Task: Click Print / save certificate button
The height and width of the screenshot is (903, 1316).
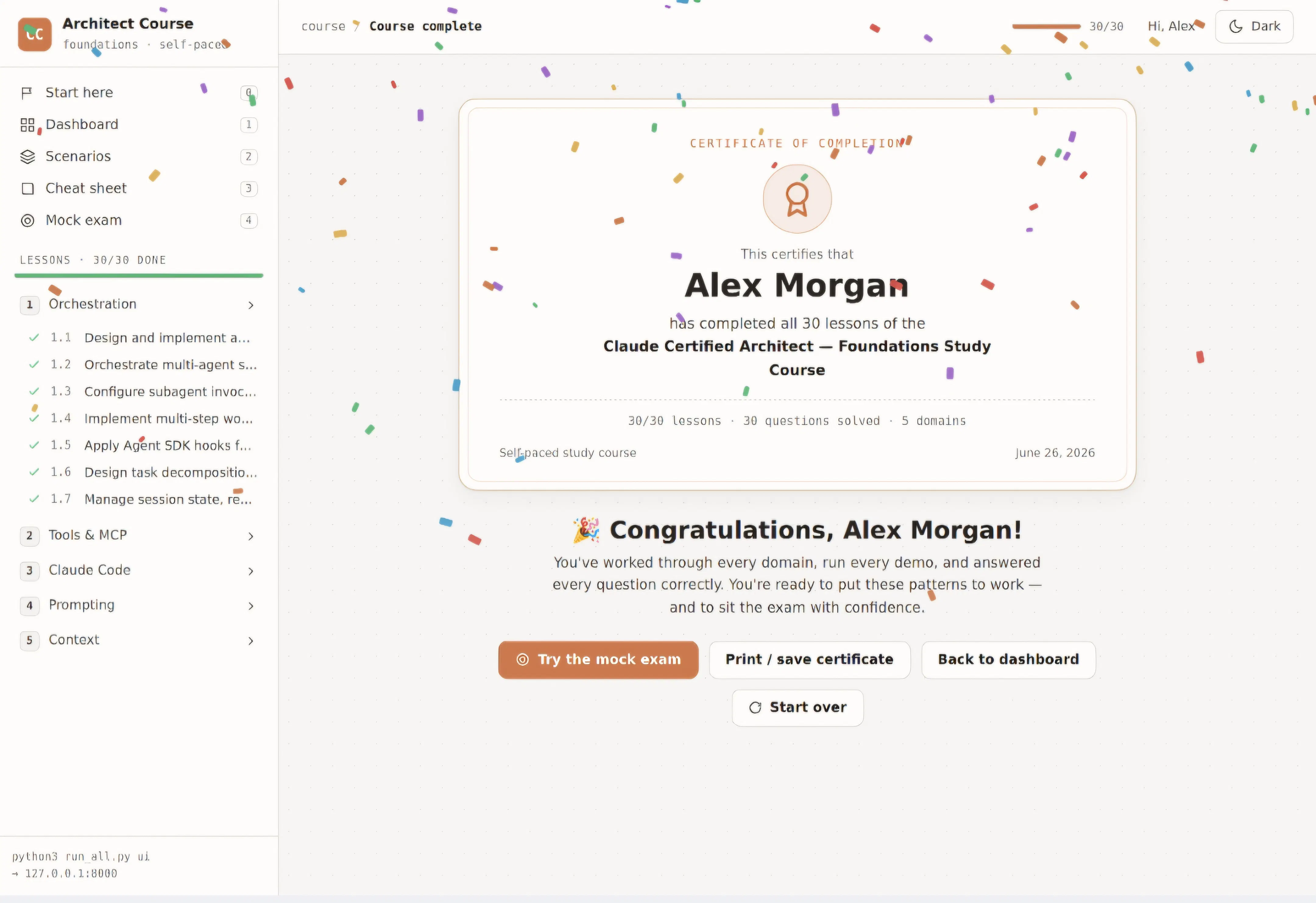Action: click(x=809, y=660)
